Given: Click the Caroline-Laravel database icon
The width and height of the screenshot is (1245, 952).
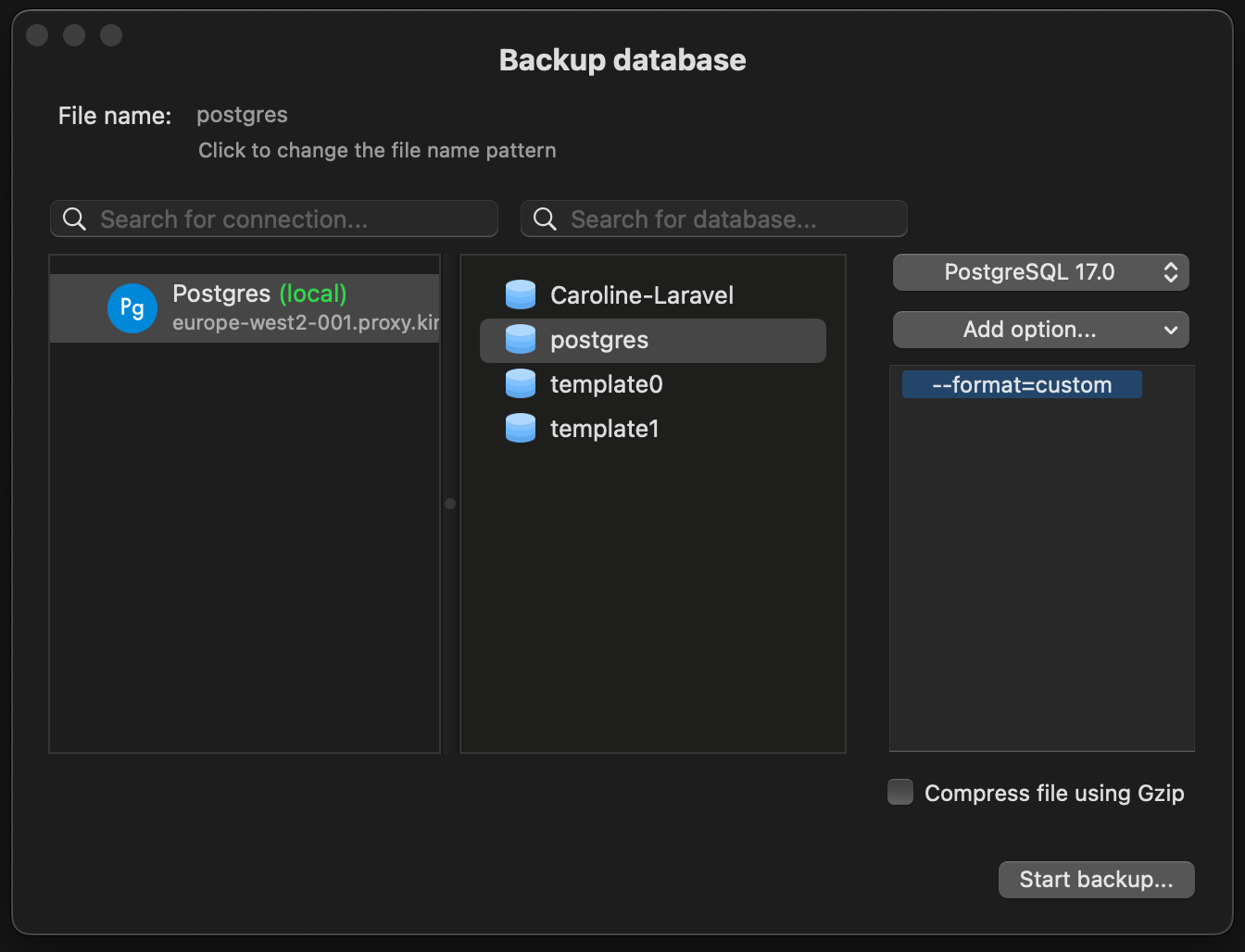Looking at the screenshot, I should click(x=521, y=294).
